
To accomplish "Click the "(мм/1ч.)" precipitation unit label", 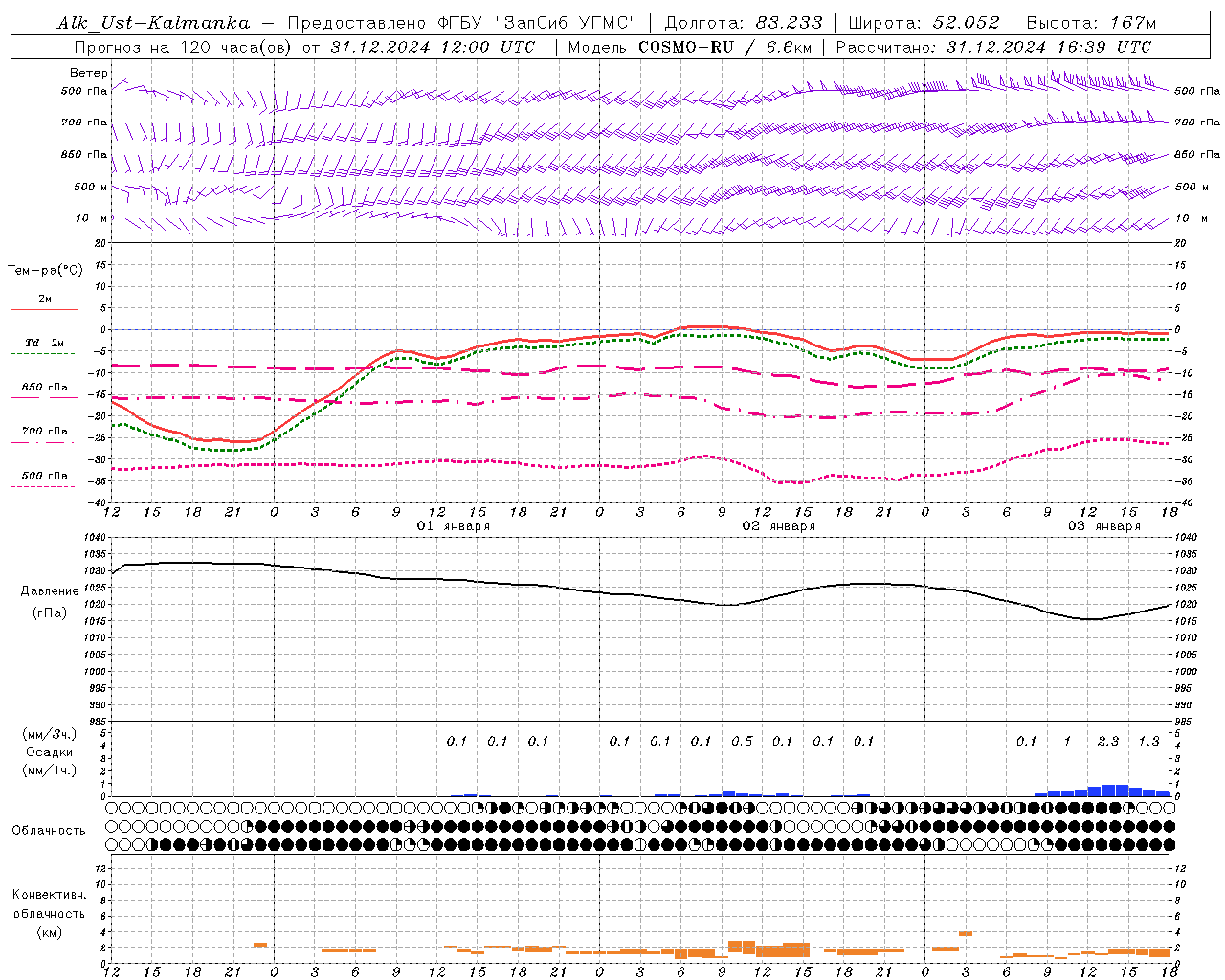I will (x=50, y=770).
